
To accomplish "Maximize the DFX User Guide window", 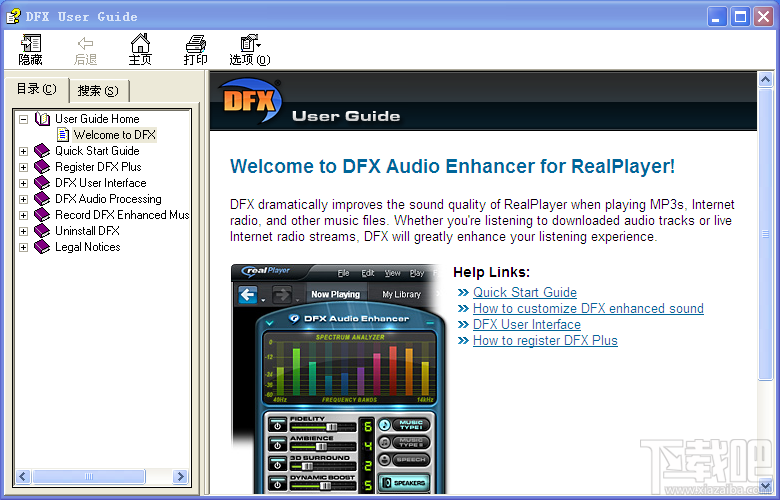I will click(x=740, y=17).
